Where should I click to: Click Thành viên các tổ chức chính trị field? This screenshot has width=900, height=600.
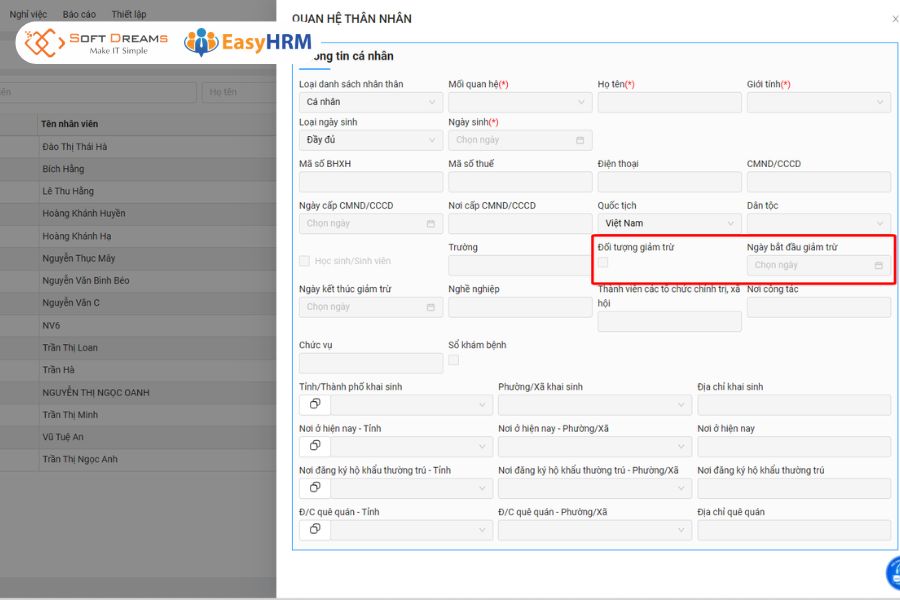669,322
